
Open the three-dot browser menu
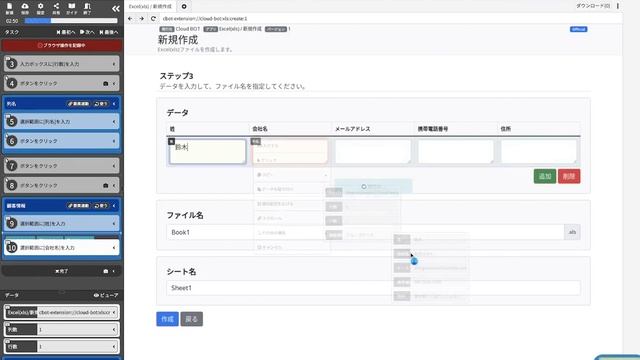(618, 6)
